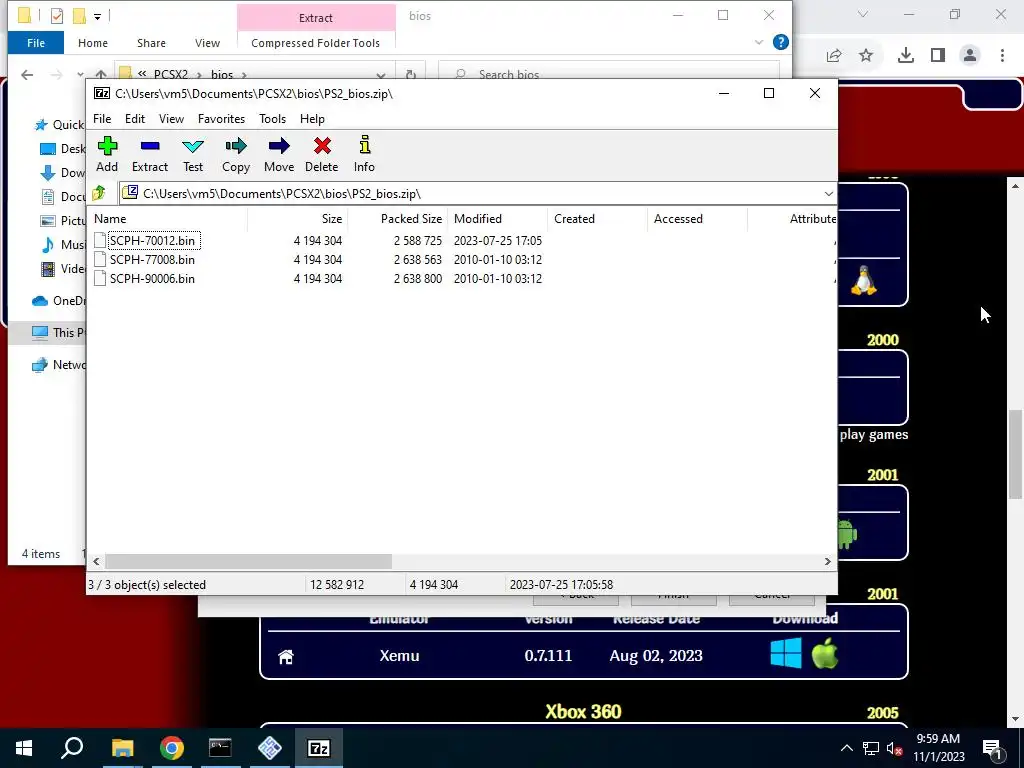Screen dimensions: 1024x768
Task: Sort files by Size column
Action: [x=298, y=219]
